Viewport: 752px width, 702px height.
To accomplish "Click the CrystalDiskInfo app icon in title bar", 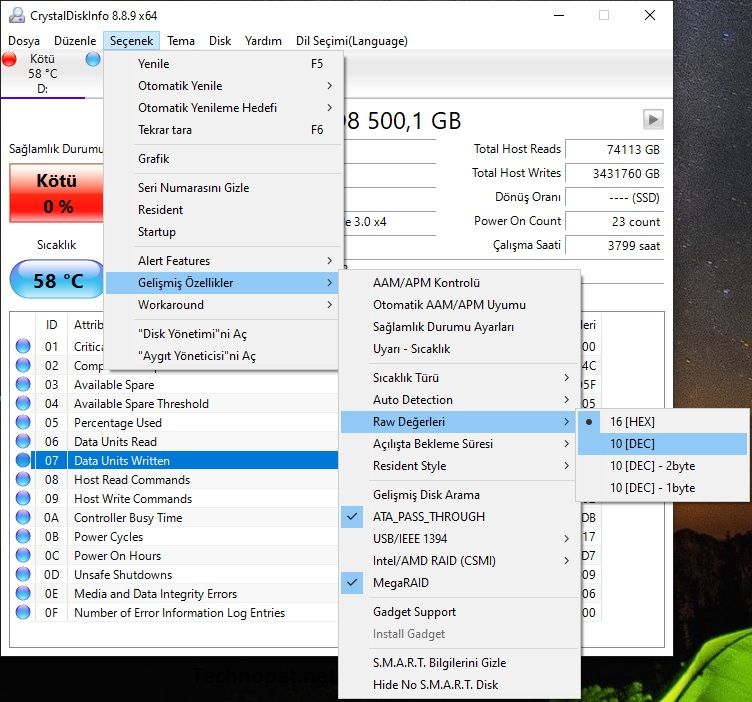I will [x=17, y=15].
